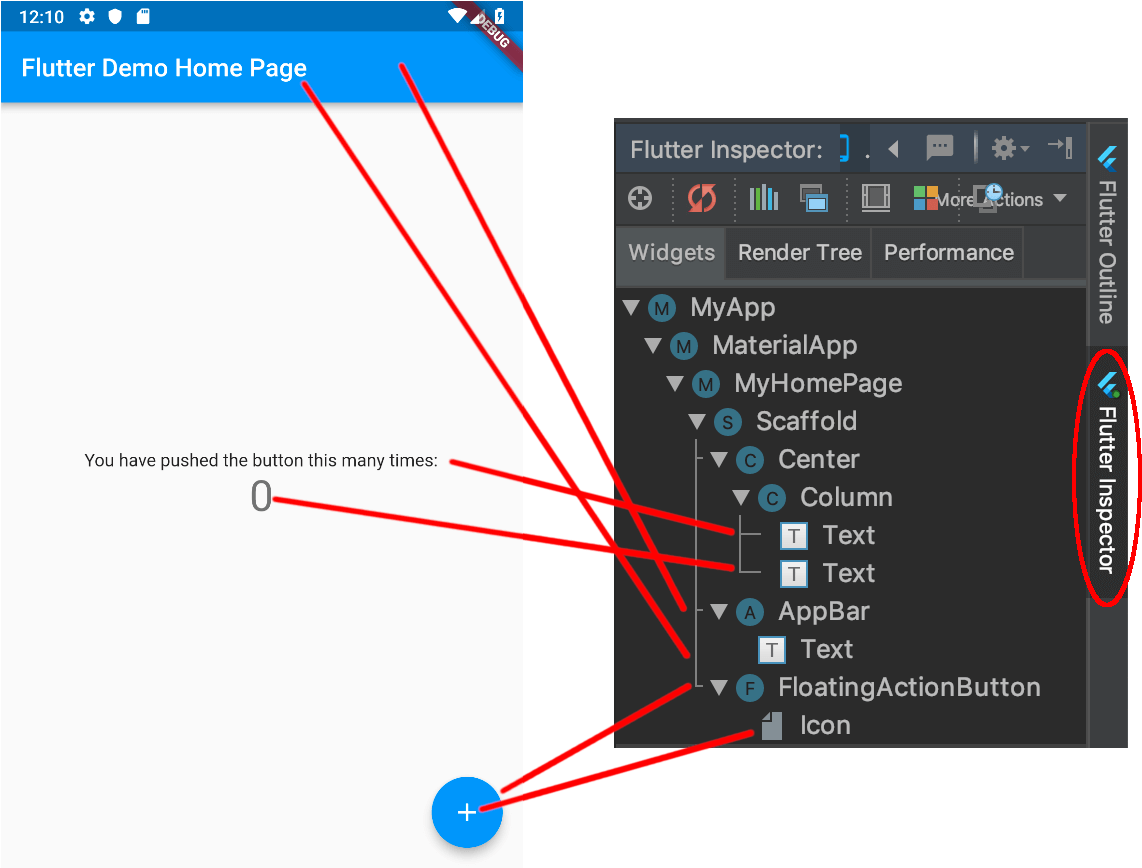Click the battery icon in phone status bar
Image resolution: width=1142 pixels, height=868 pixels.
pos(499,16)
